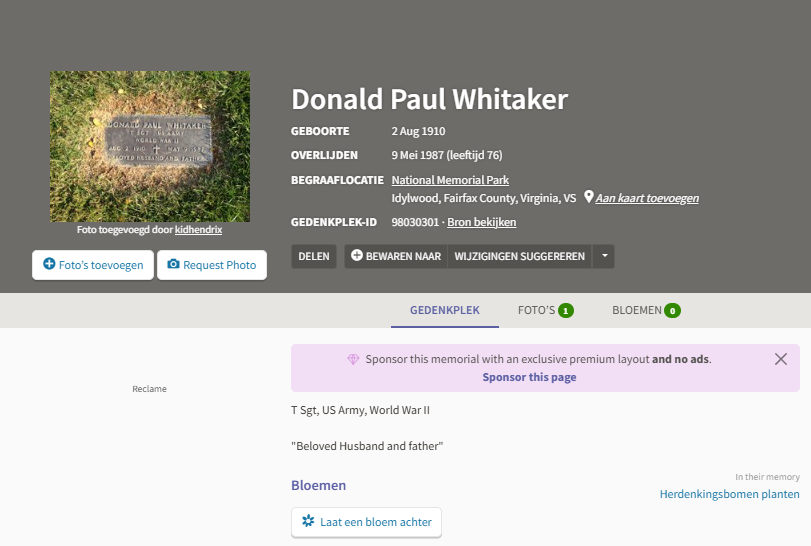Click the diamond premium icon
This screenshot has height=546, width=811.
353,359
